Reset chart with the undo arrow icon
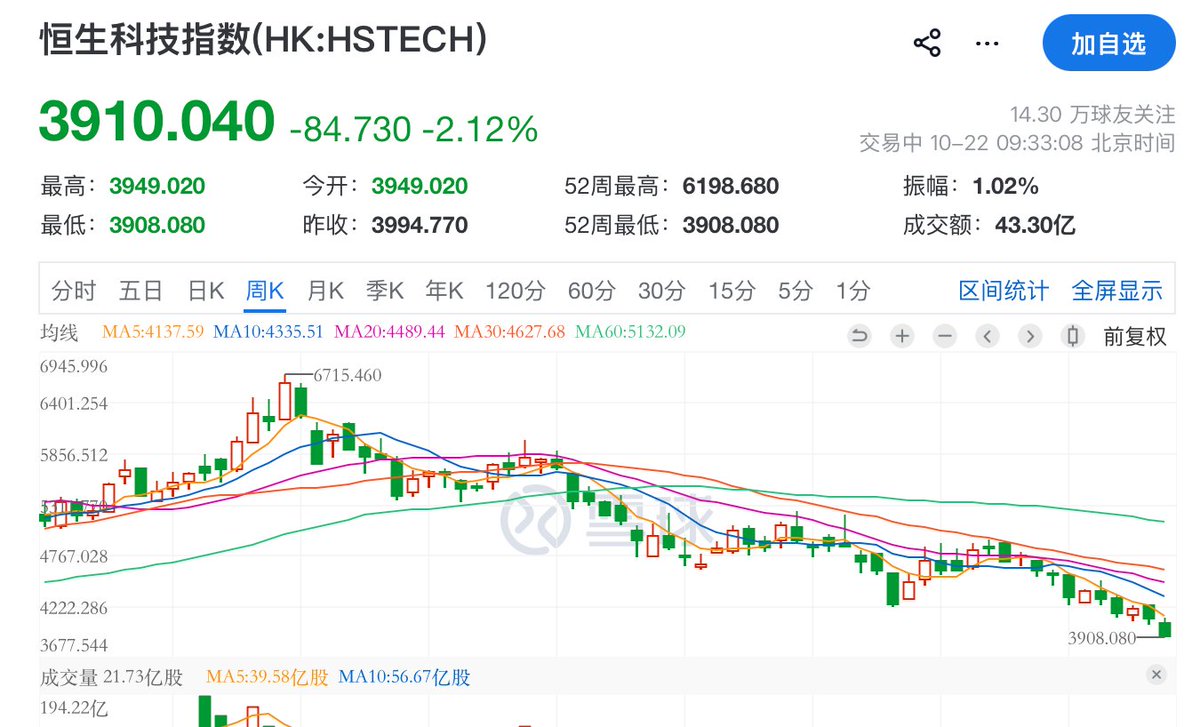This screenshot has height=727, width=1200. 859,336
